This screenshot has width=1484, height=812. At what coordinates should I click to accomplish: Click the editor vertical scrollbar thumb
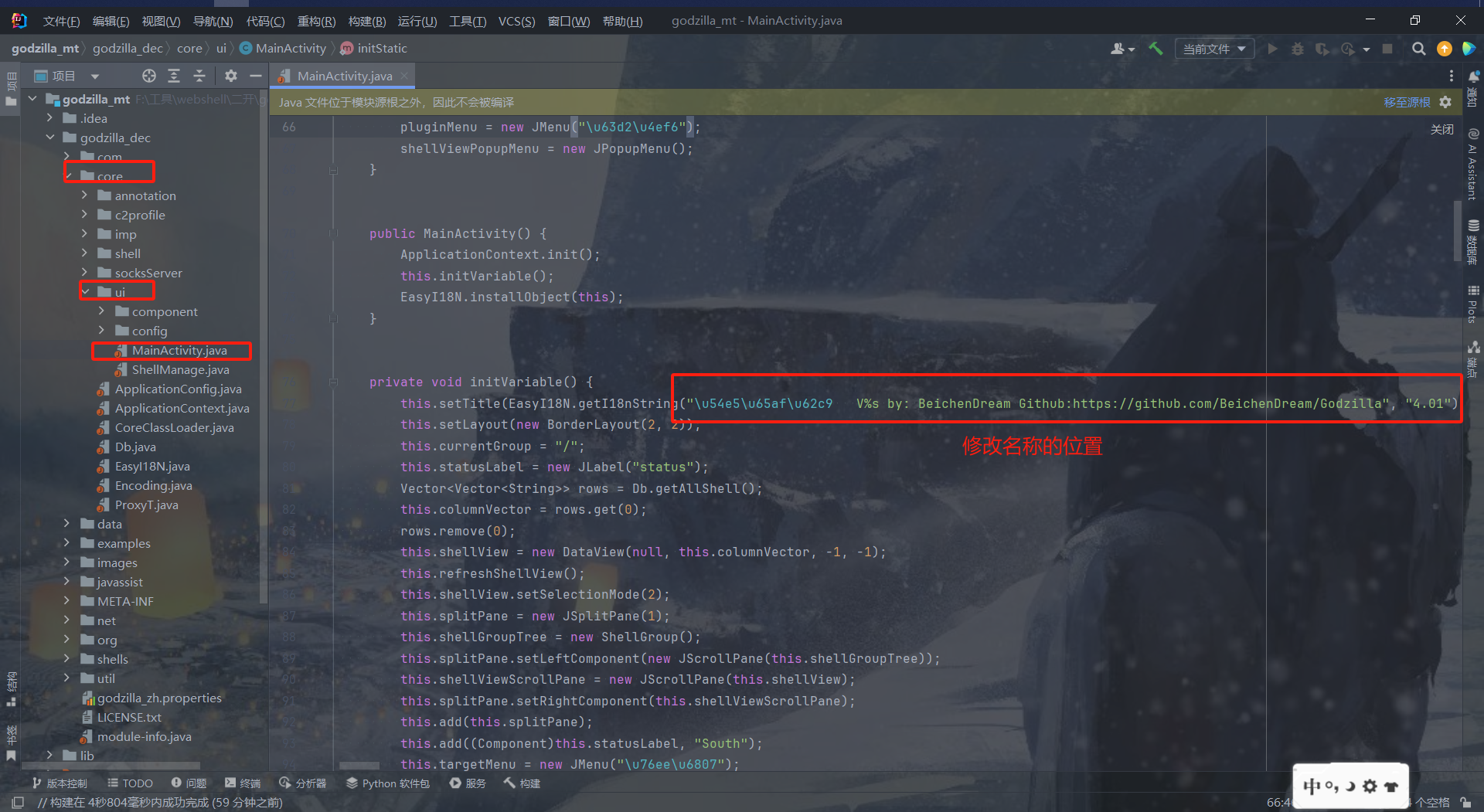[x=1458, y=232]
